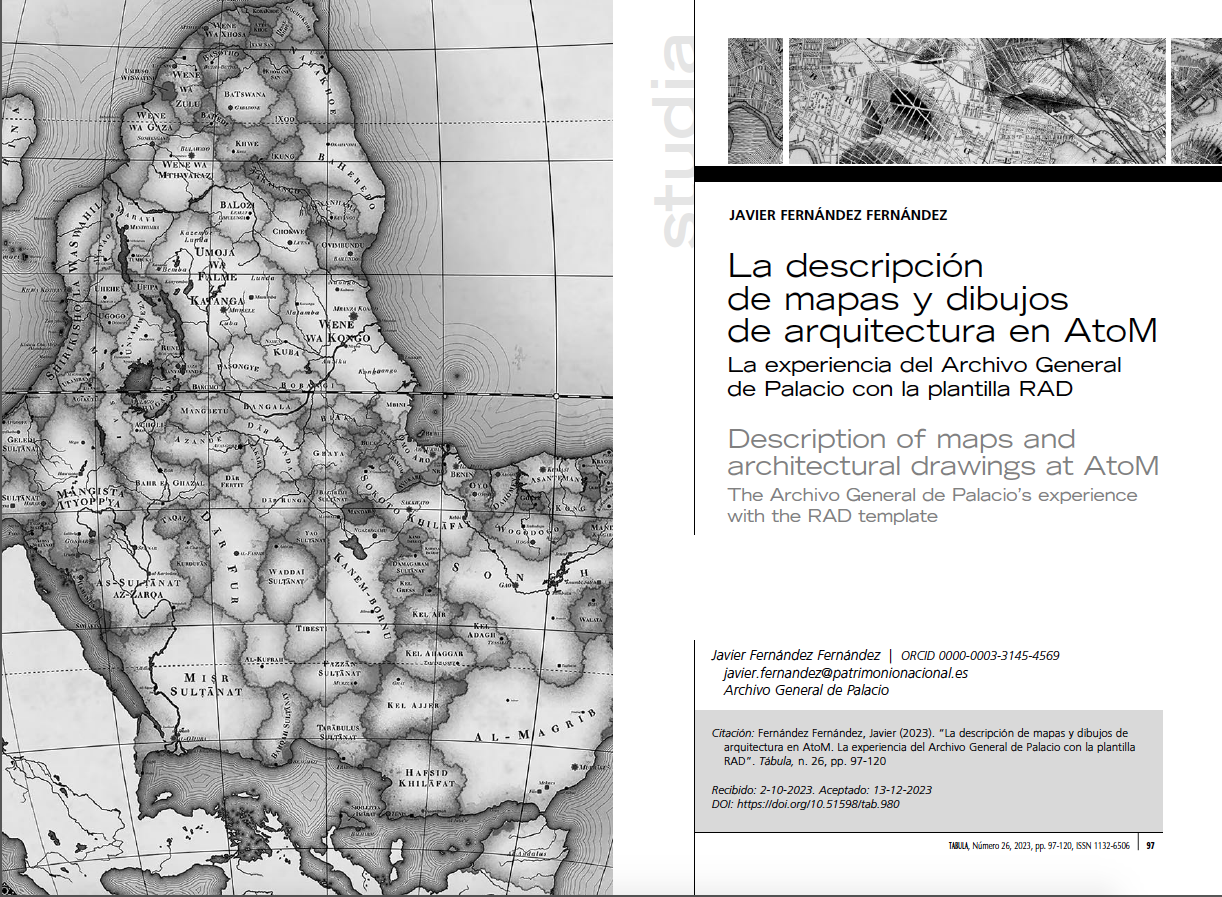The image size is (1222, 897).
Task: Click the page number 97
Action: 1151,846
